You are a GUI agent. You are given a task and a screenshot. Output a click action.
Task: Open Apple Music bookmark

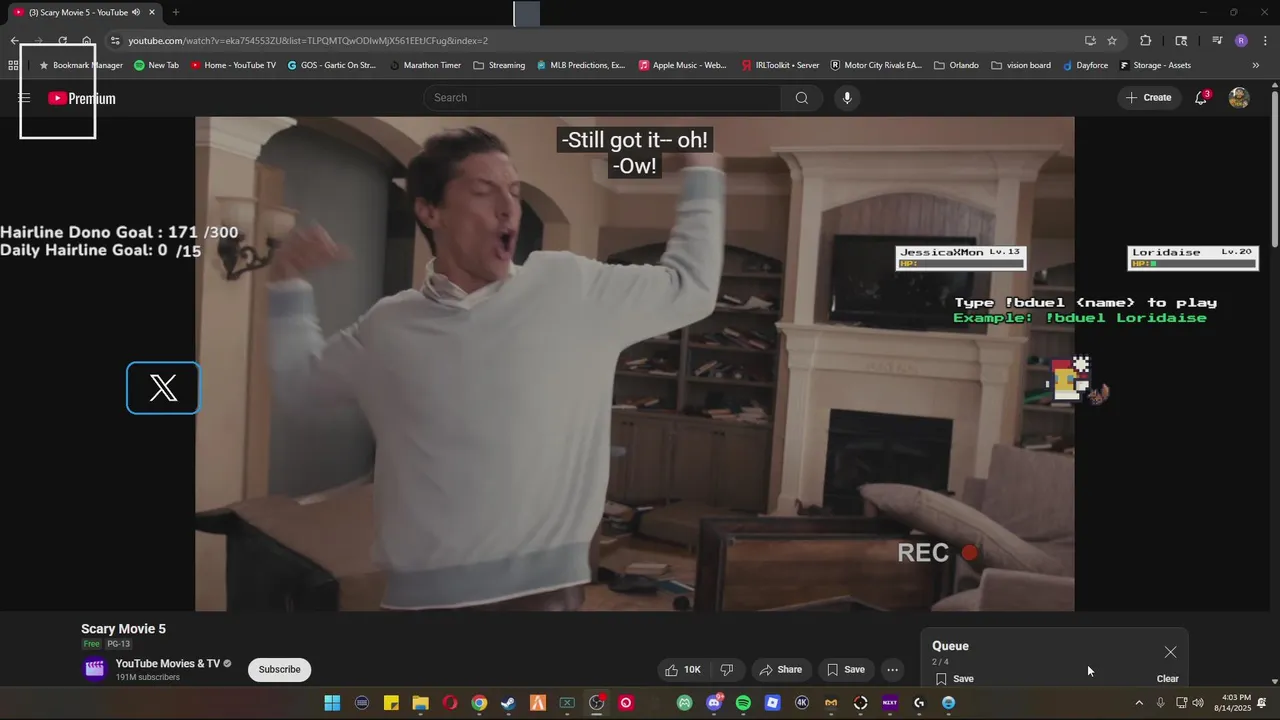point(683,65)
